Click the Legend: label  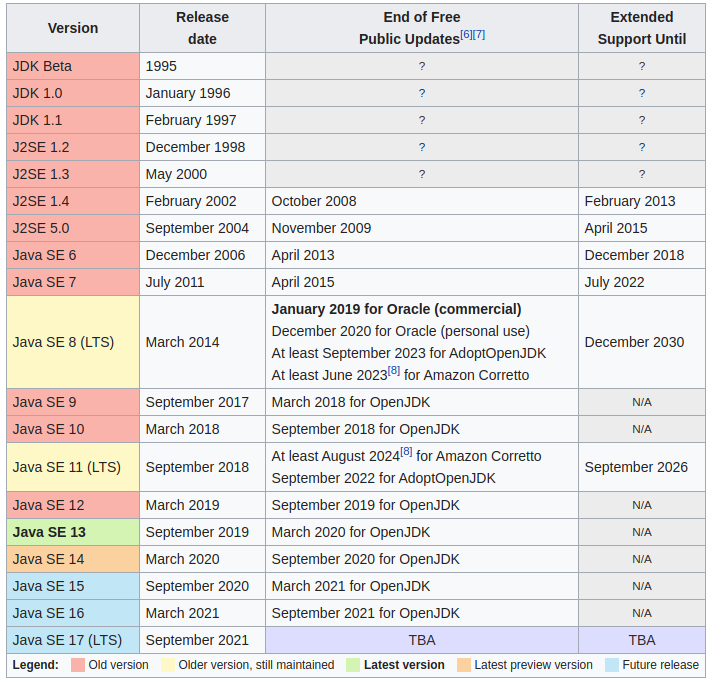click(35, 665)
